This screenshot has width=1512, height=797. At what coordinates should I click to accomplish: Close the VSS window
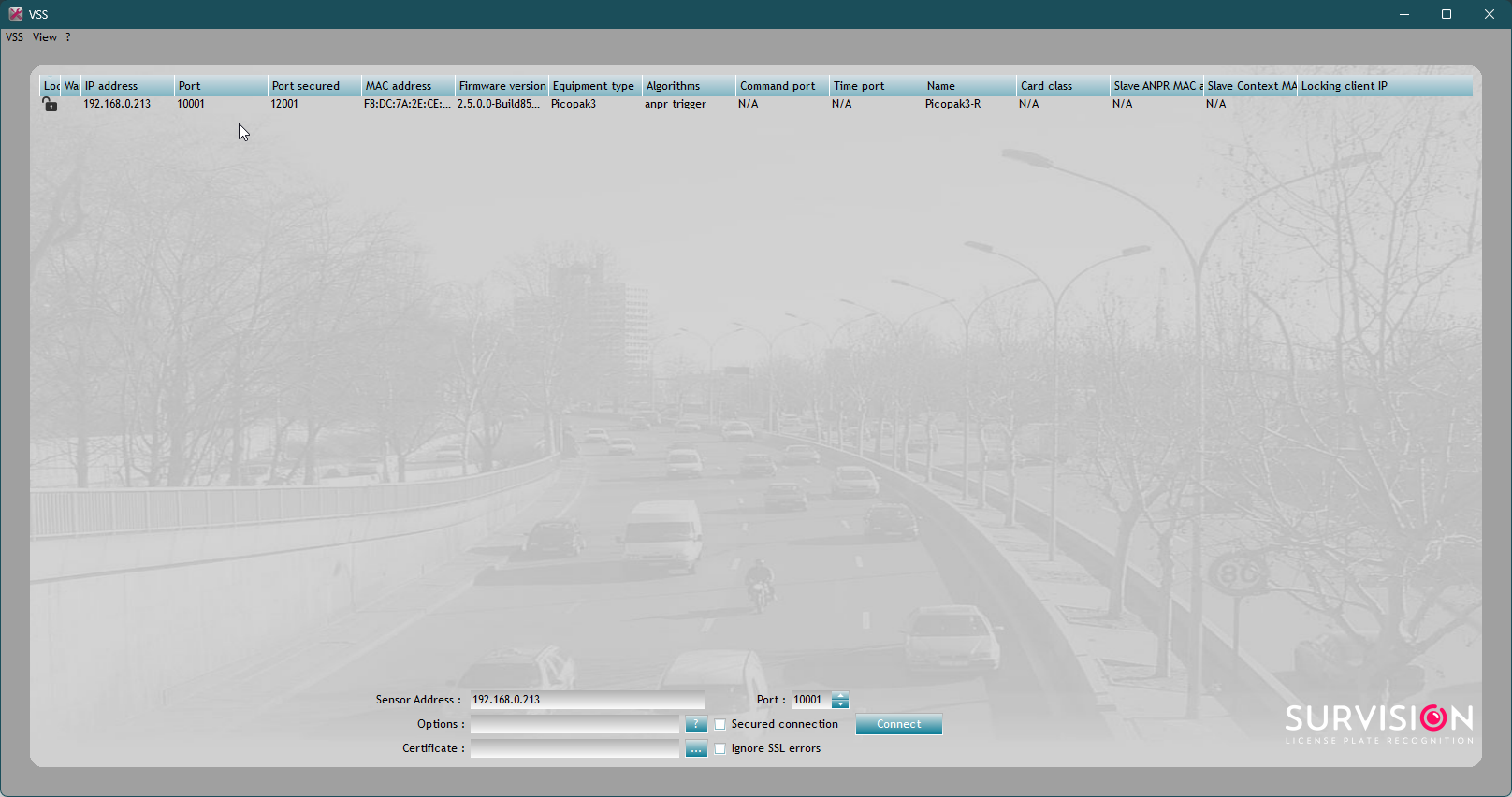[x=1490, y=14]
